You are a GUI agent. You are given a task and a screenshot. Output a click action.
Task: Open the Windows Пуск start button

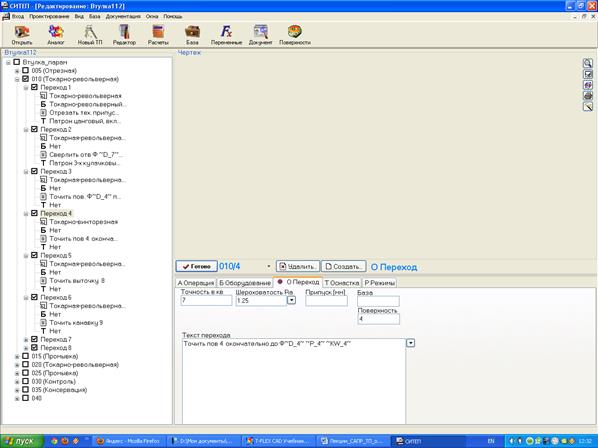[x=22, y=441]
